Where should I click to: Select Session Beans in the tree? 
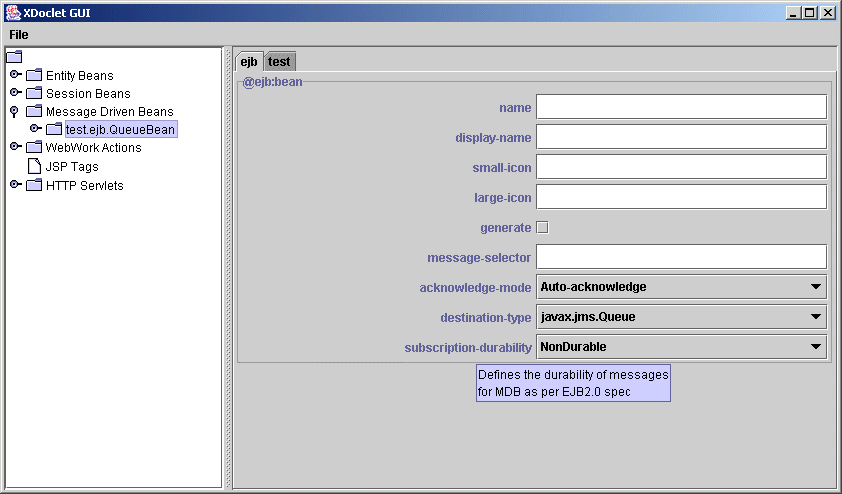pyautogui.click(x=88, y=94)
